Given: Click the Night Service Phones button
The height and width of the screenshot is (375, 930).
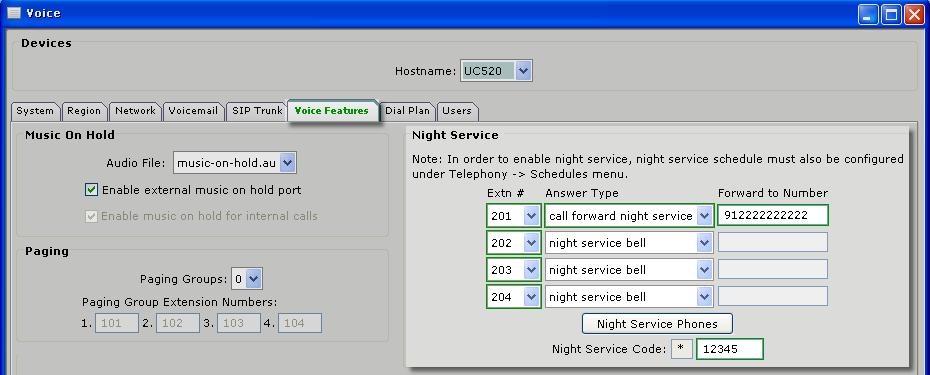Looking at the screenshot, I should (x=657, y=324).
